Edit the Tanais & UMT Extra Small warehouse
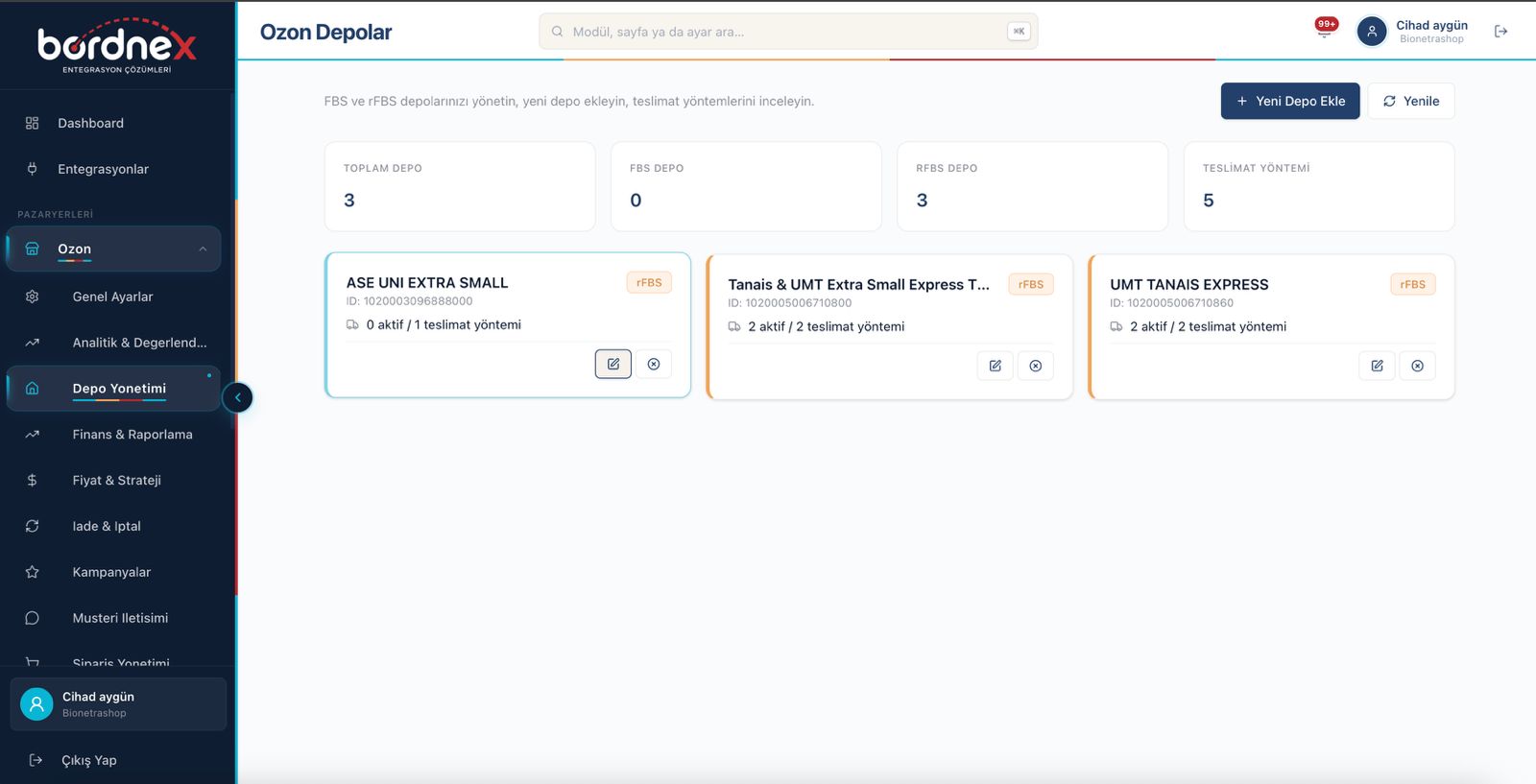The image size is (1536, 784). [996, 366]
